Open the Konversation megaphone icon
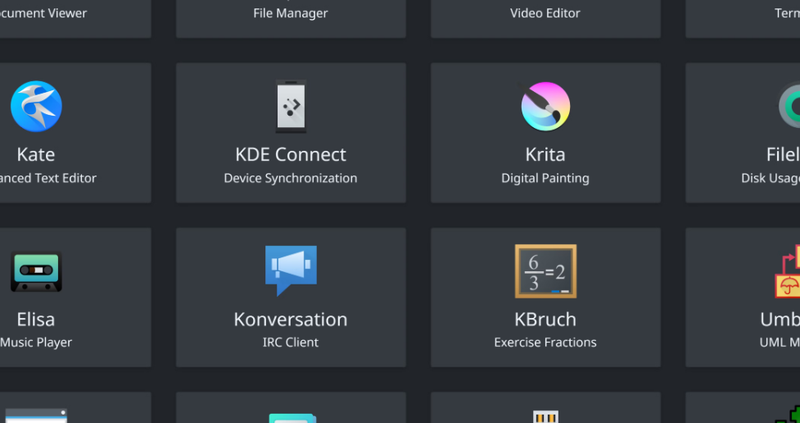800x423 pixels. pos(291,270)
